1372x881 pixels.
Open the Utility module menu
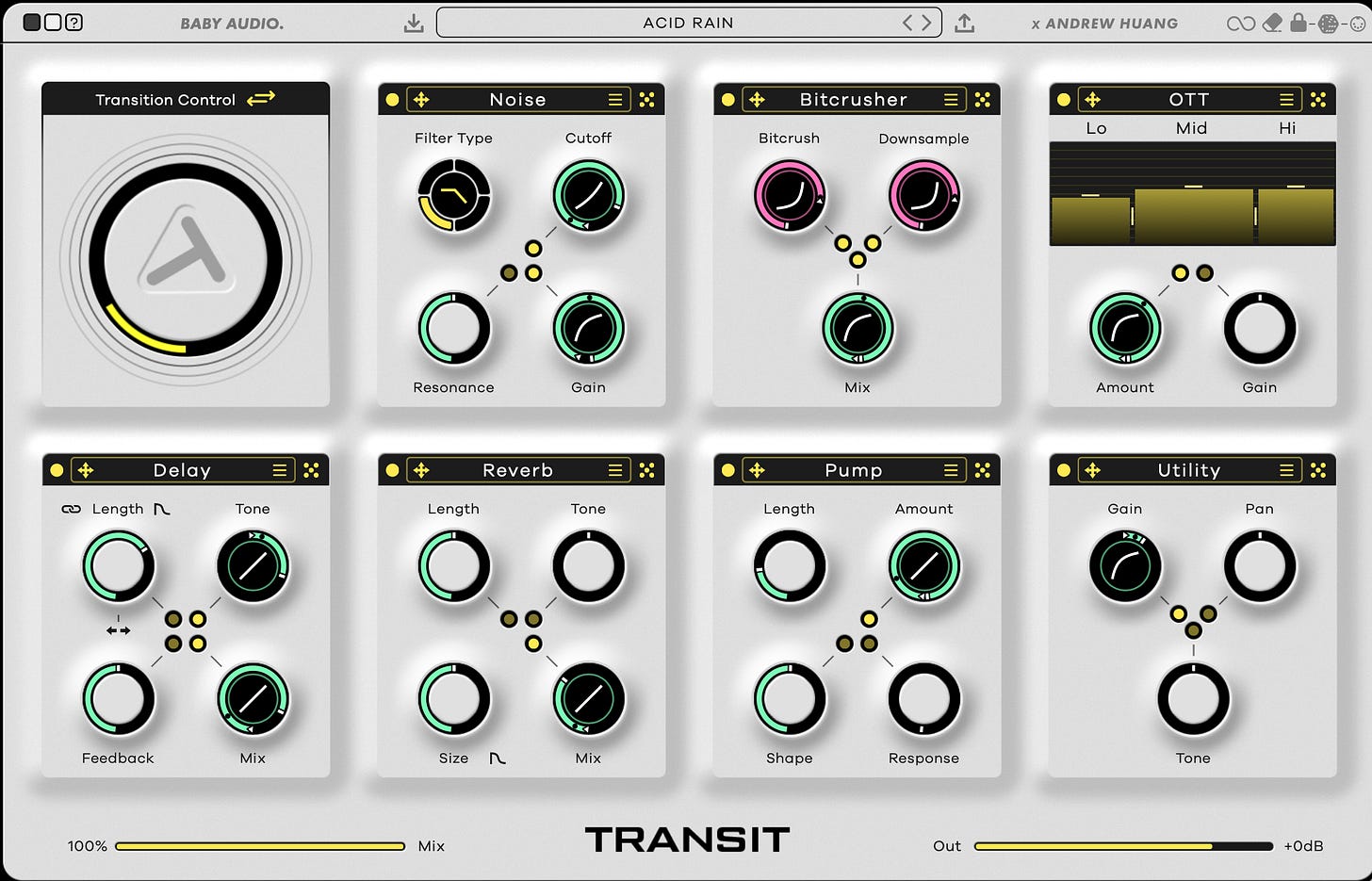tap(1286, 470)
